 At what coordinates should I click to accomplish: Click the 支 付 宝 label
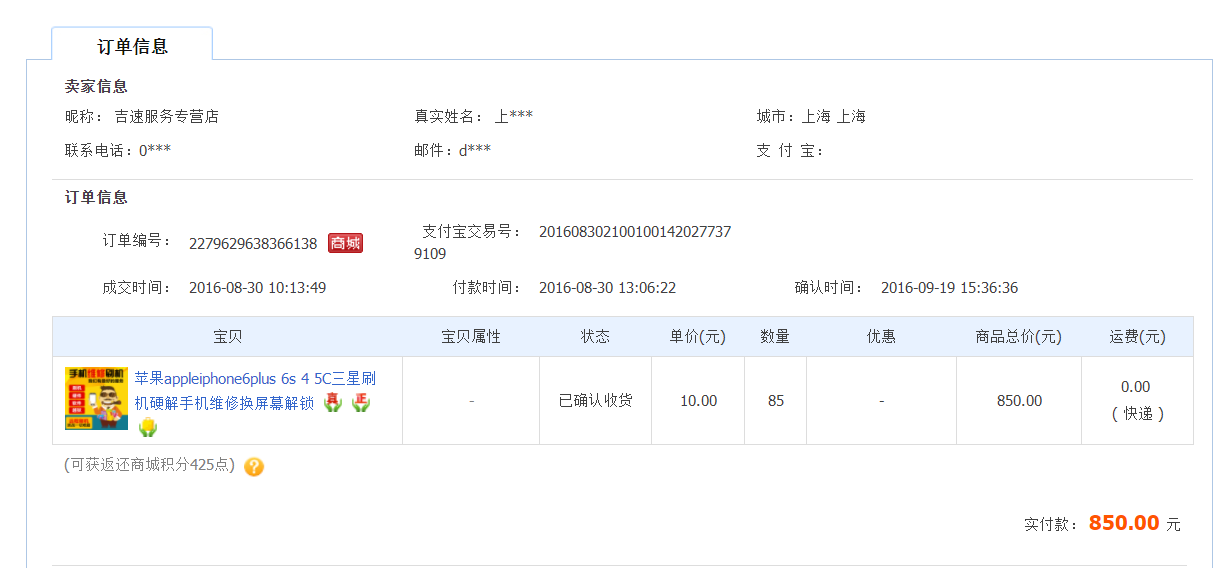tap(790, 150)
